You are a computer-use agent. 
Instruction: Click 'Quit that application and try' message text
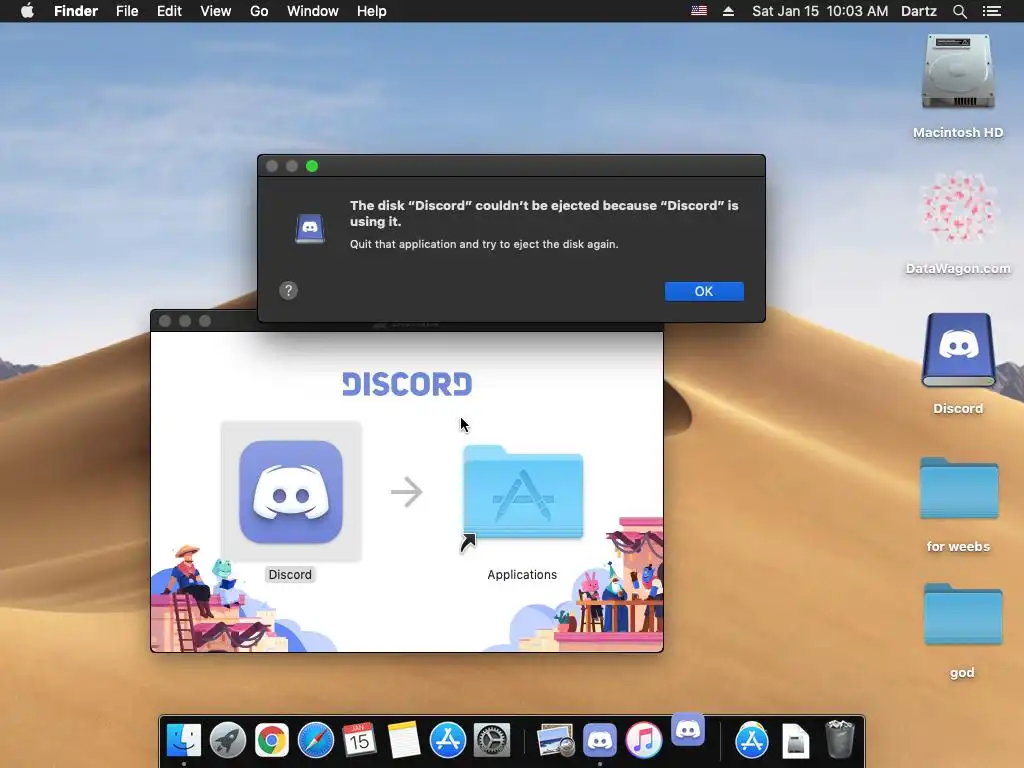click(484, 244)
